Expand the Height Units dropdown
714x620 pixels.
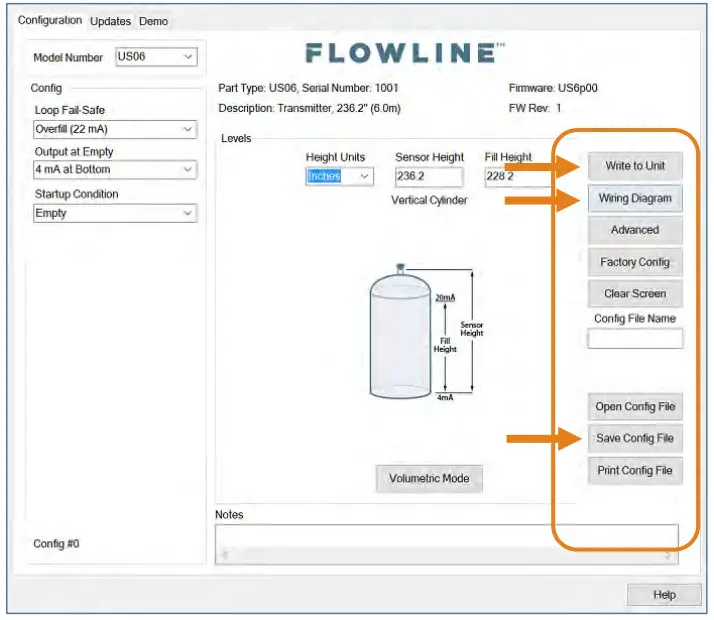pyautogui.click(x=339, y=177)
